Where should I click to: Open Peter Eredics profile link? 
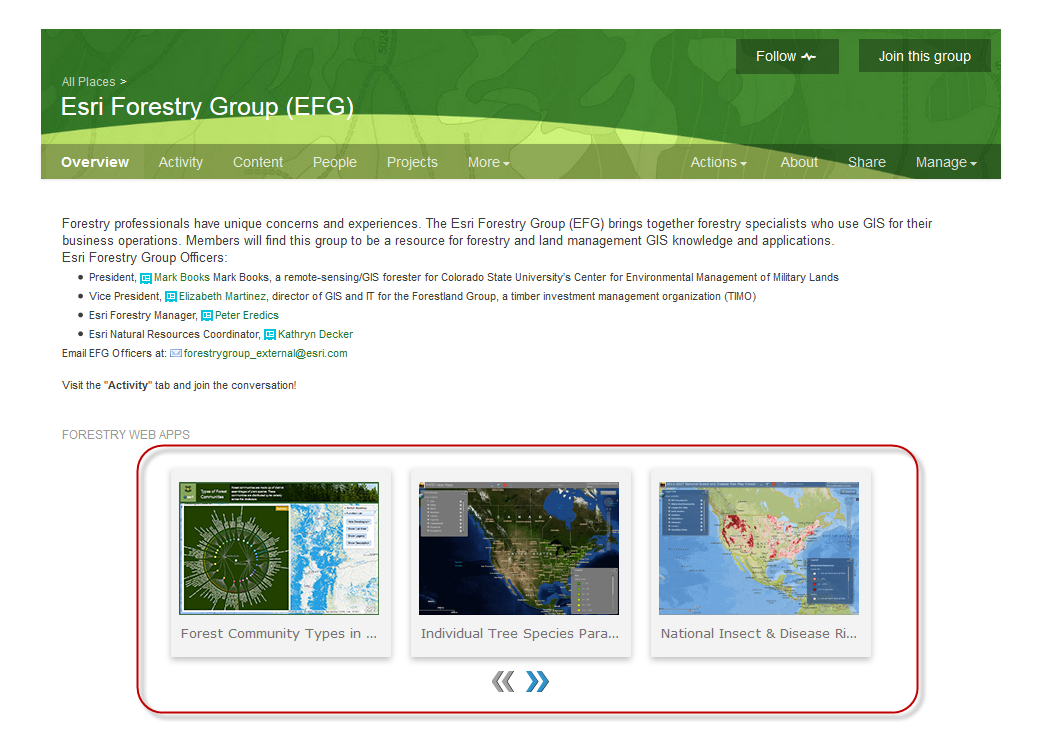coord(246,315)
